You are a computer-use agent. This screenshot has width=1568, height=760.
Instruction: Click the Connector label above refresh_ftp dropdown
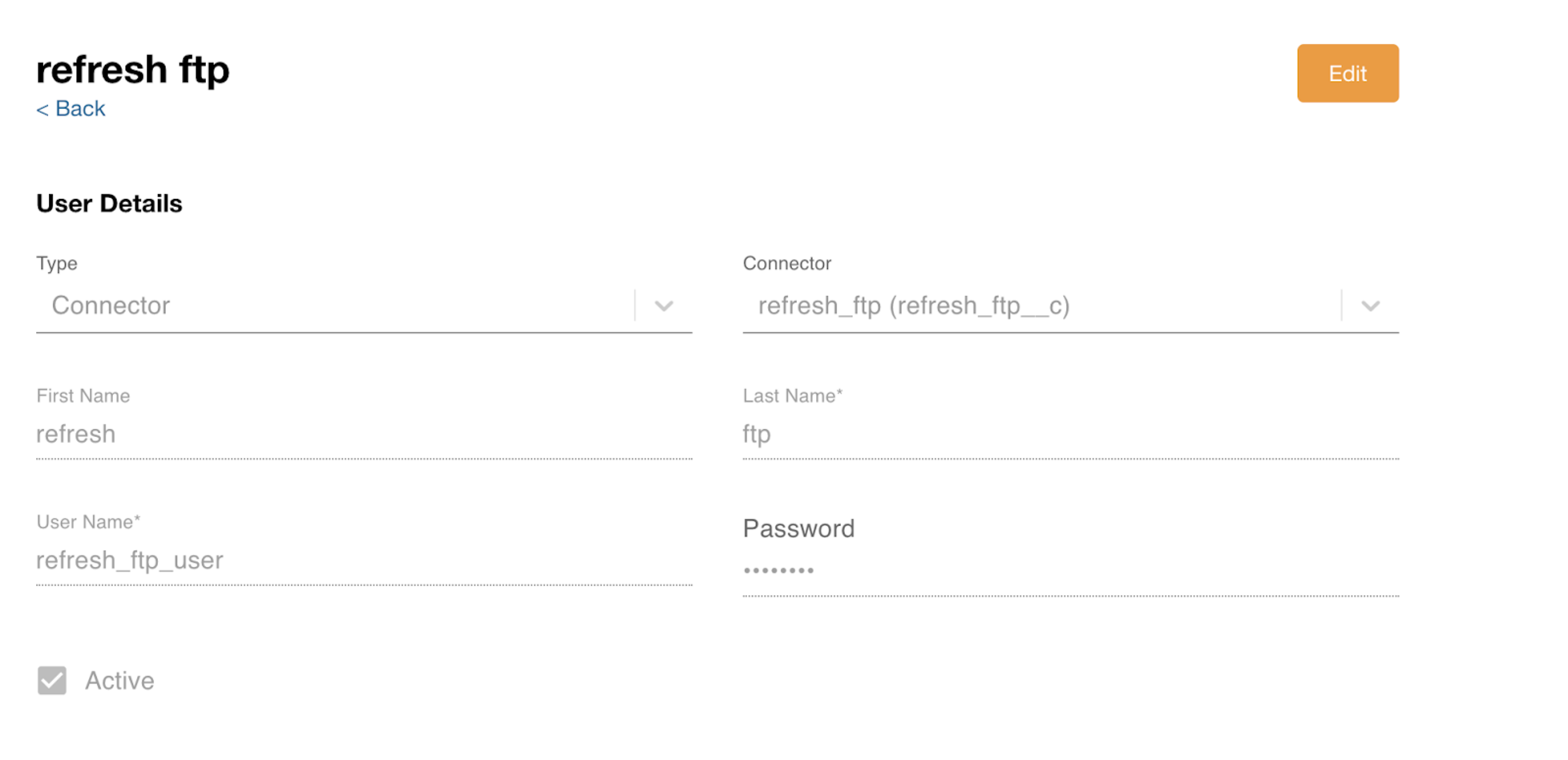coord(786,263)
